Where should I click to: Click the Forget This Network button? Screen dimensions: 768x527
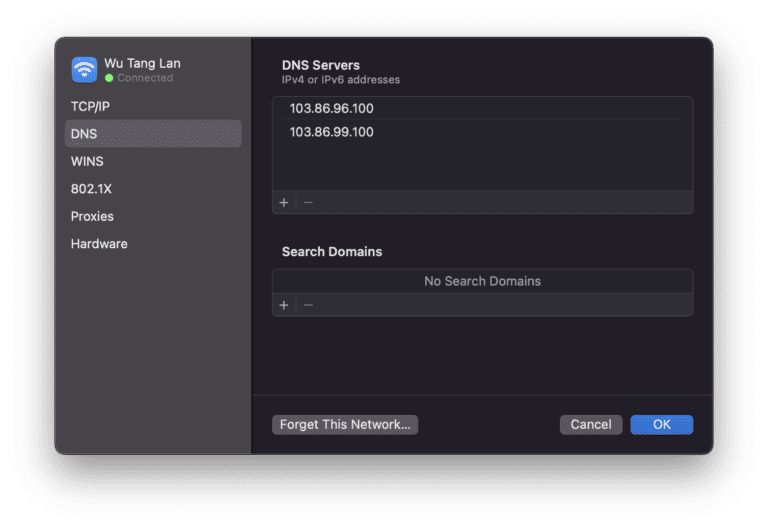tap(345, 424)
